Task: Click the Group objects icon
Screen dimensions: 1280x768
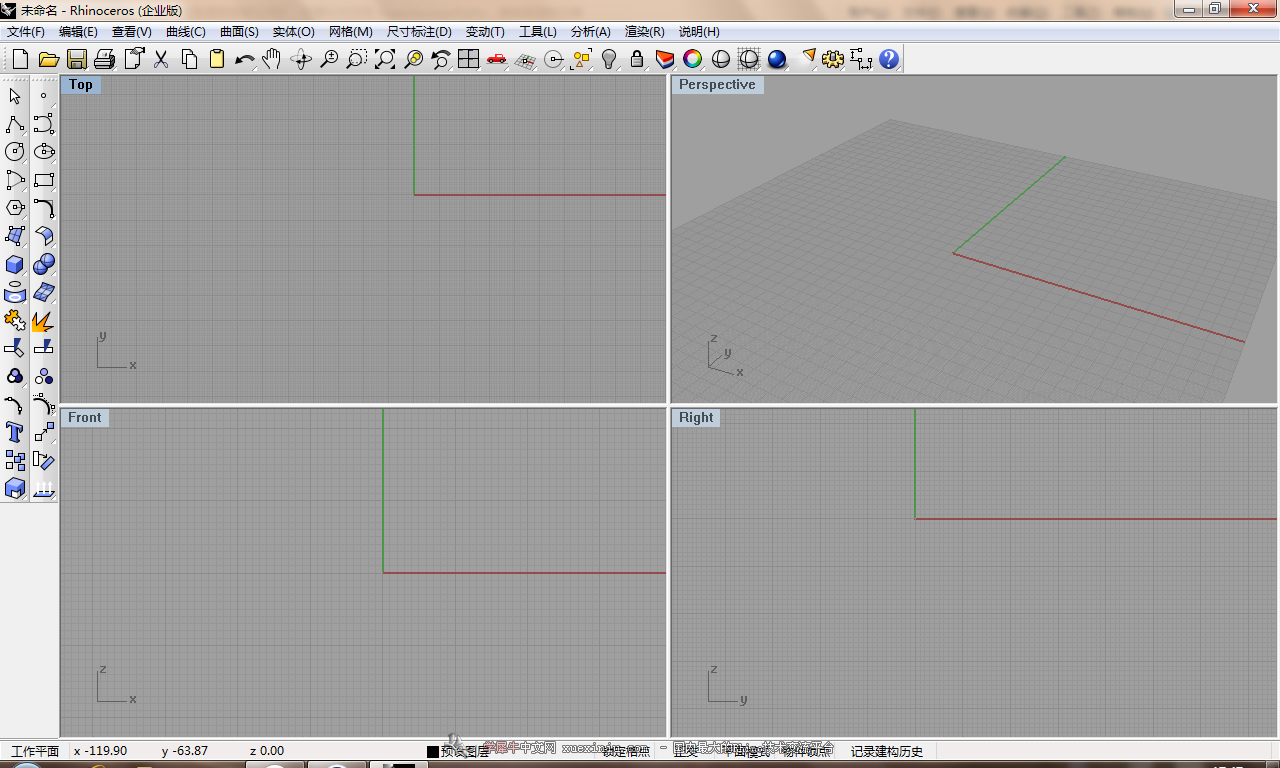Action: (x=15, y=377)
